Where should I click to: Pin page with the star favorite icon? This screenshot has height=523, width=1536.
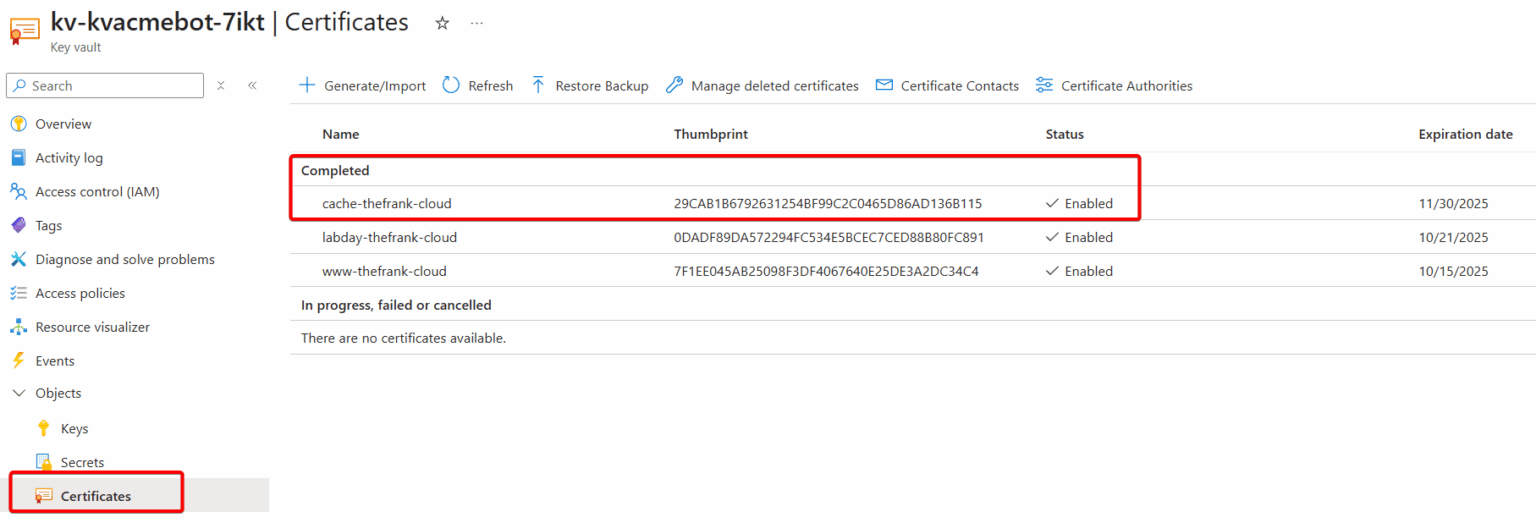[x=442, y=23]
